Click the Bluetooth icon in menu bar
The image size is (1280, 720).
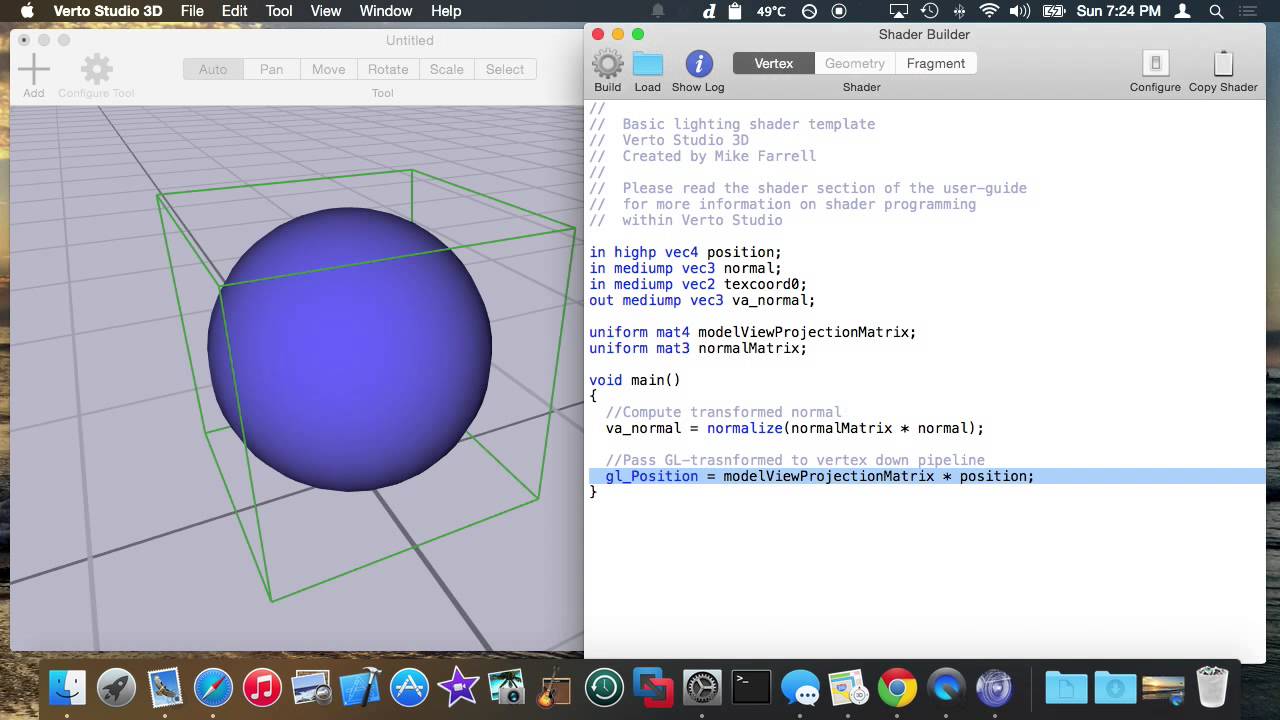point(960,11)
